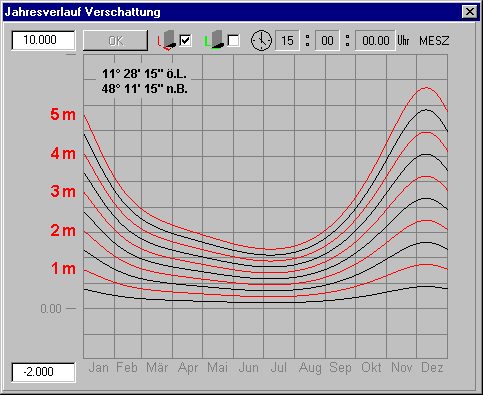Click the 2 m axis label
This screenshot has width=483, height=395.
(x=63, y=231)
